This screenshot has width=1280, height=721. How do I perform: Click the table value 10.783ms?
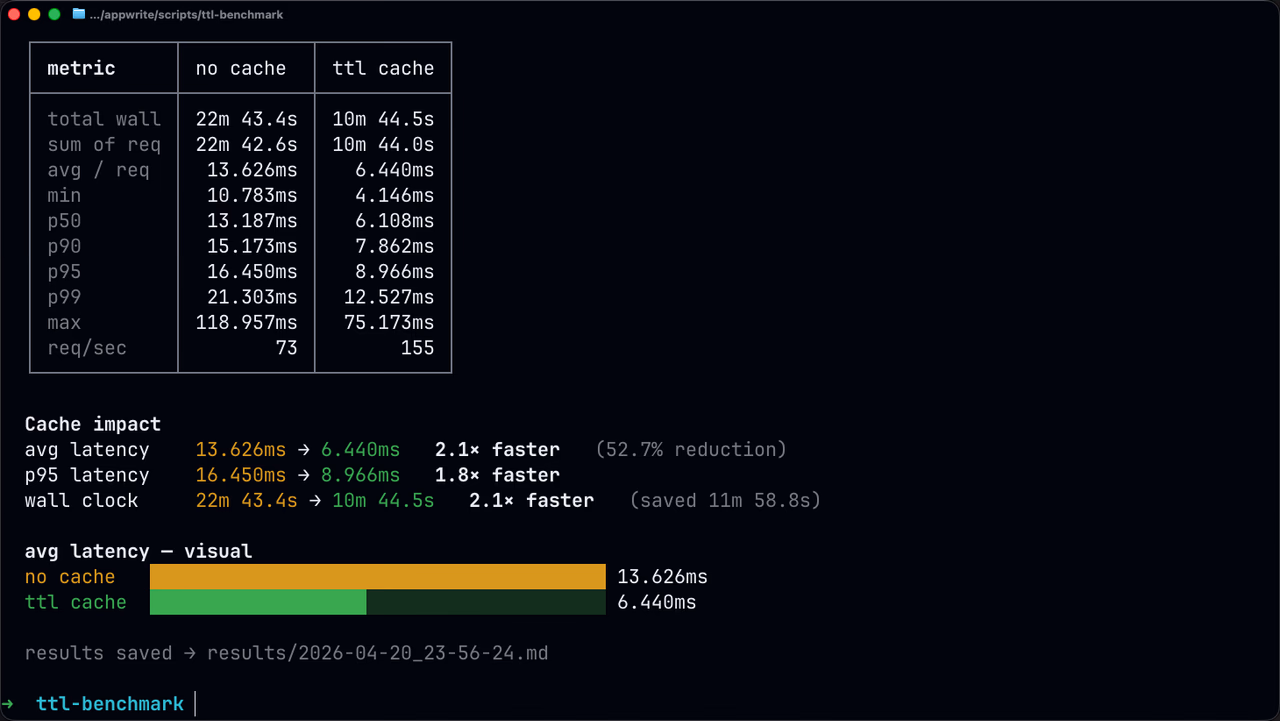(253, 195)
